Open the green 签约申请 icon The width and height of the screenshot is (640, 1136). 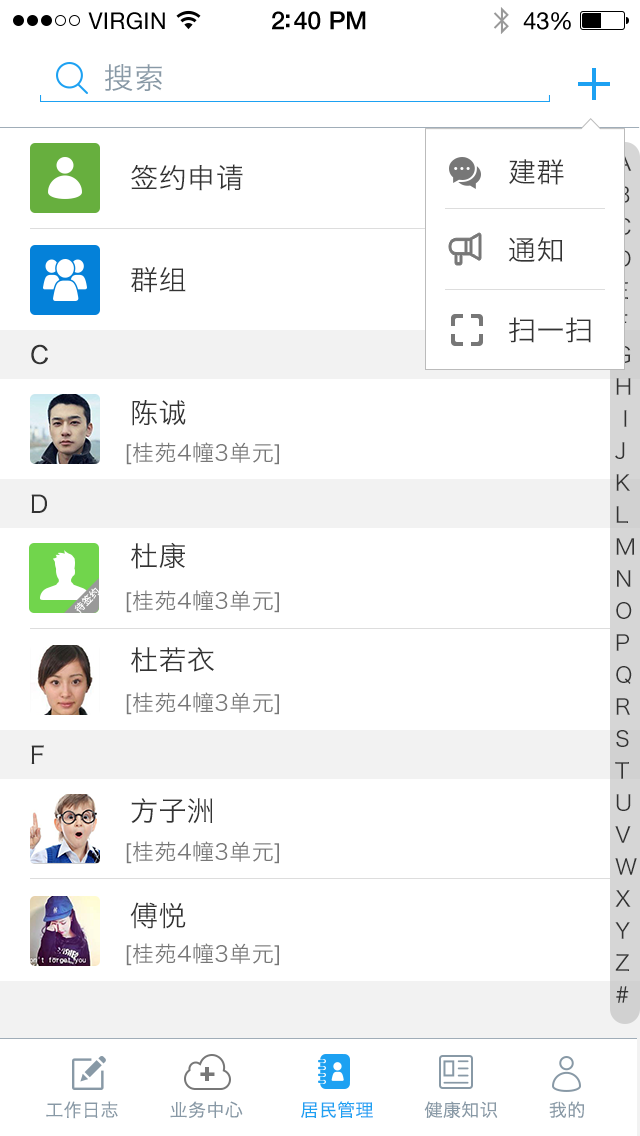tap(65, 178)
